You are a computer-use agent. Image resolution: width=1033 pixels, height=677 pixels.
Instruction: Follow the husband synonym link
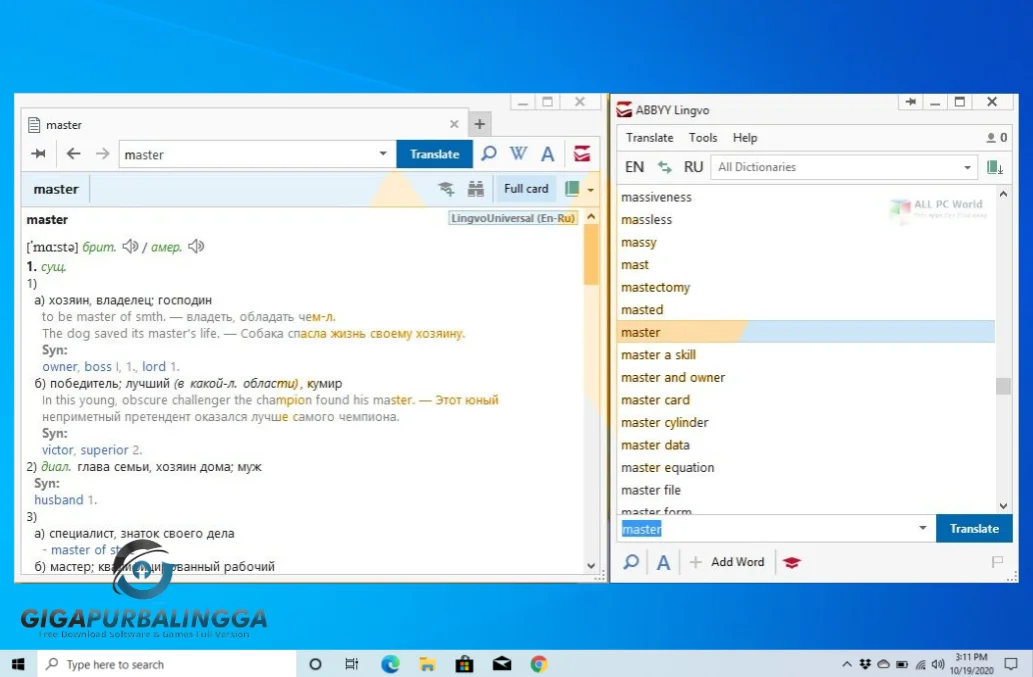(x=59, y=500)
